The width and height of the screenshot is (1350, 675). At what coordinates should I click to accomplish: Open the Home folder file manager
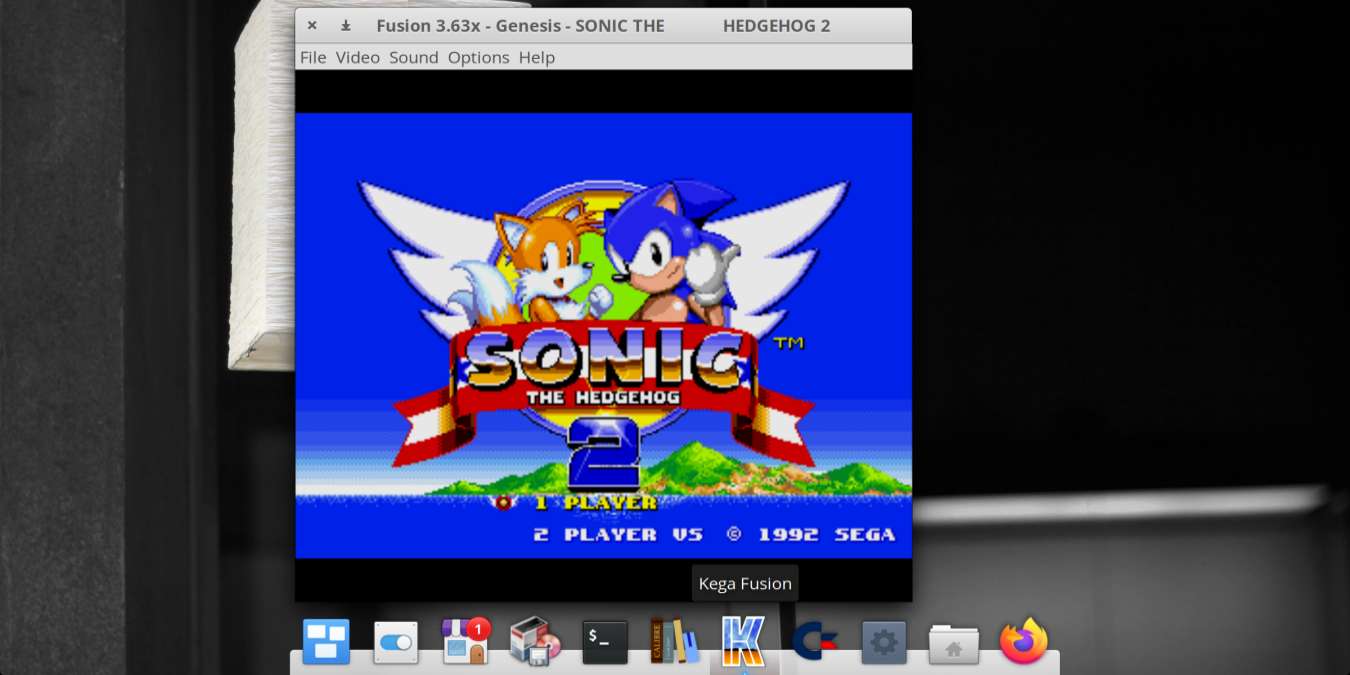tap(953, 643)
